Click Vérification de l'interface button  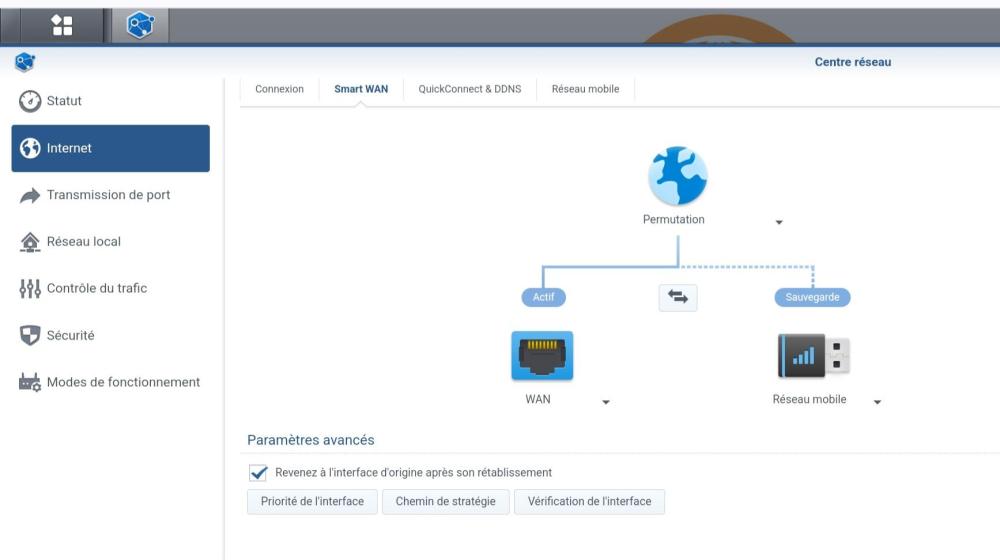pyautogui.click(x=589, y=501)
